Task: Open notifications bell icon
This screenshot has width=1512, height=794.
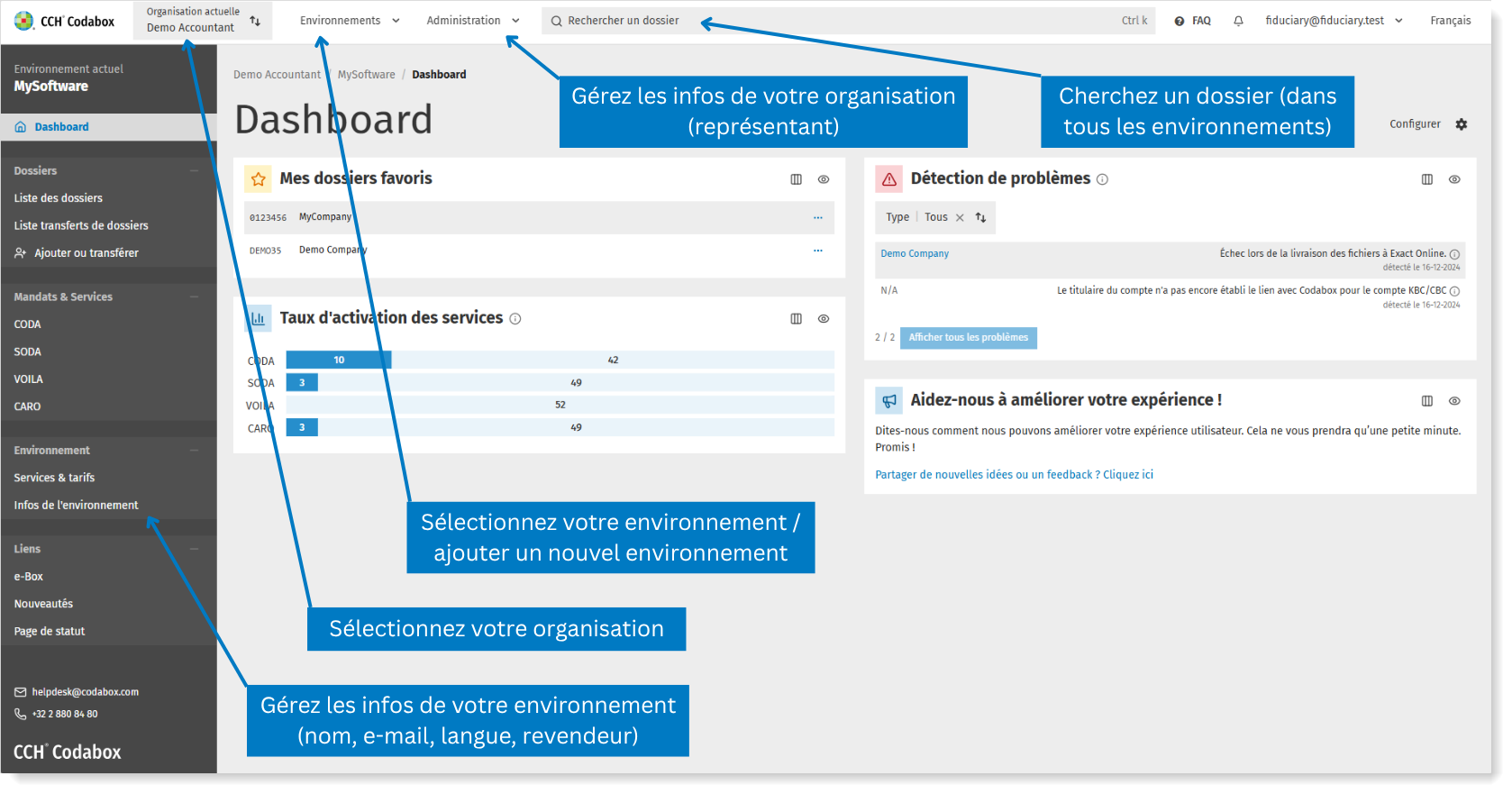Action: 1239,21
